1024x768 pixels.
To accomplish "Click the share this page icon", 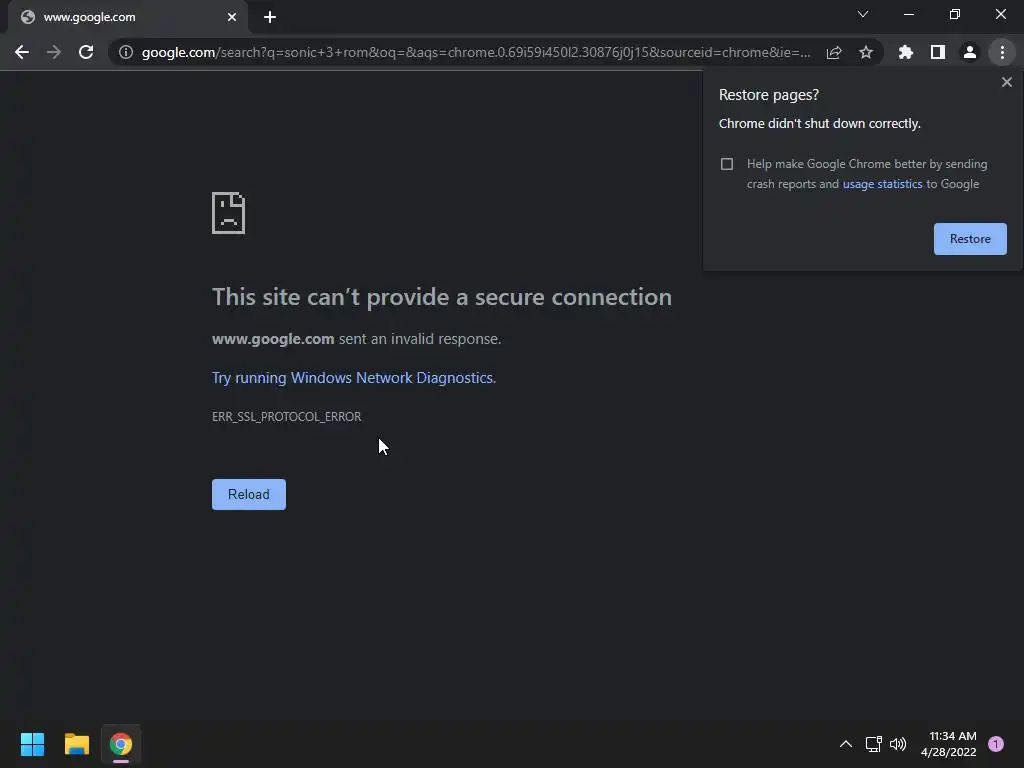I will (834, 52).
